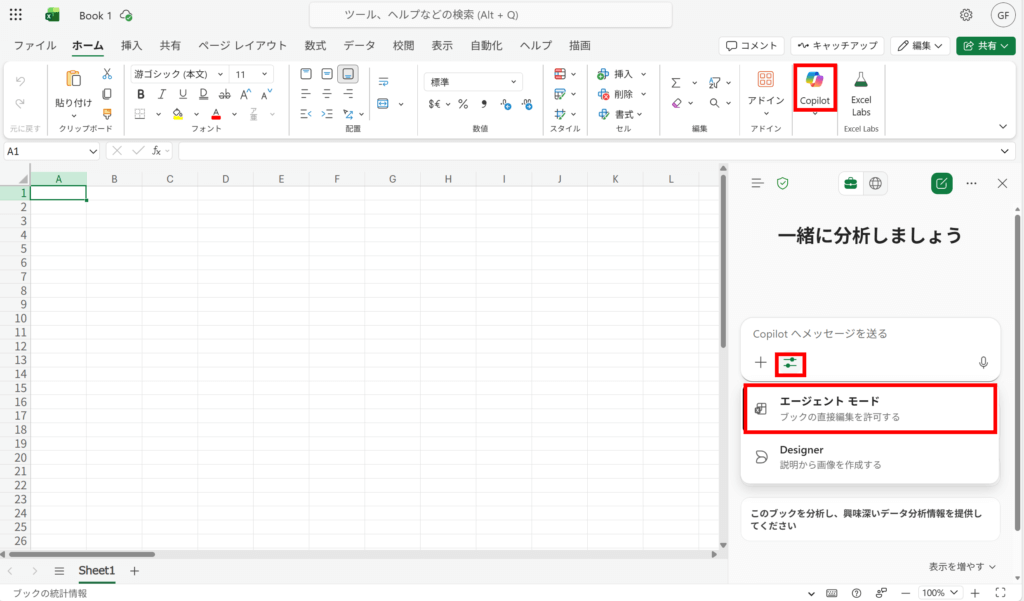This screenshot has height=601, width=1024.
Task: Toggle italic formatting
Action: 159,94
